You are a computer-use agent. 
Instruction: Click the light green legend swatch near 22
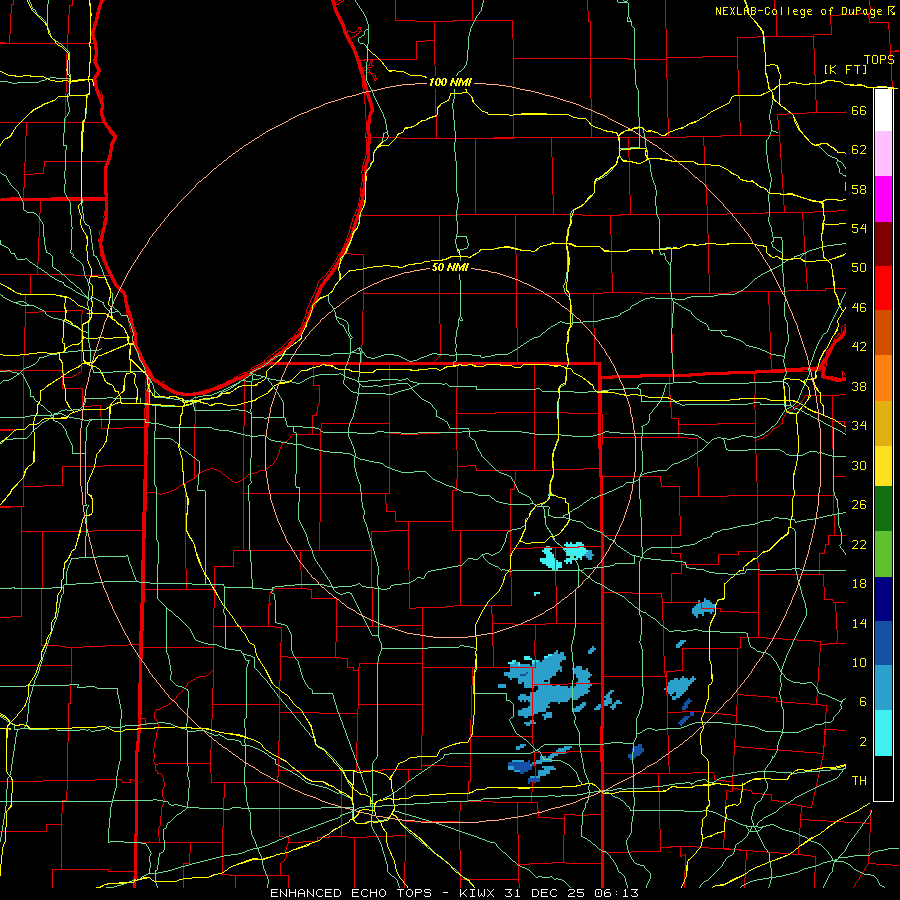click(x=883, y=554)
